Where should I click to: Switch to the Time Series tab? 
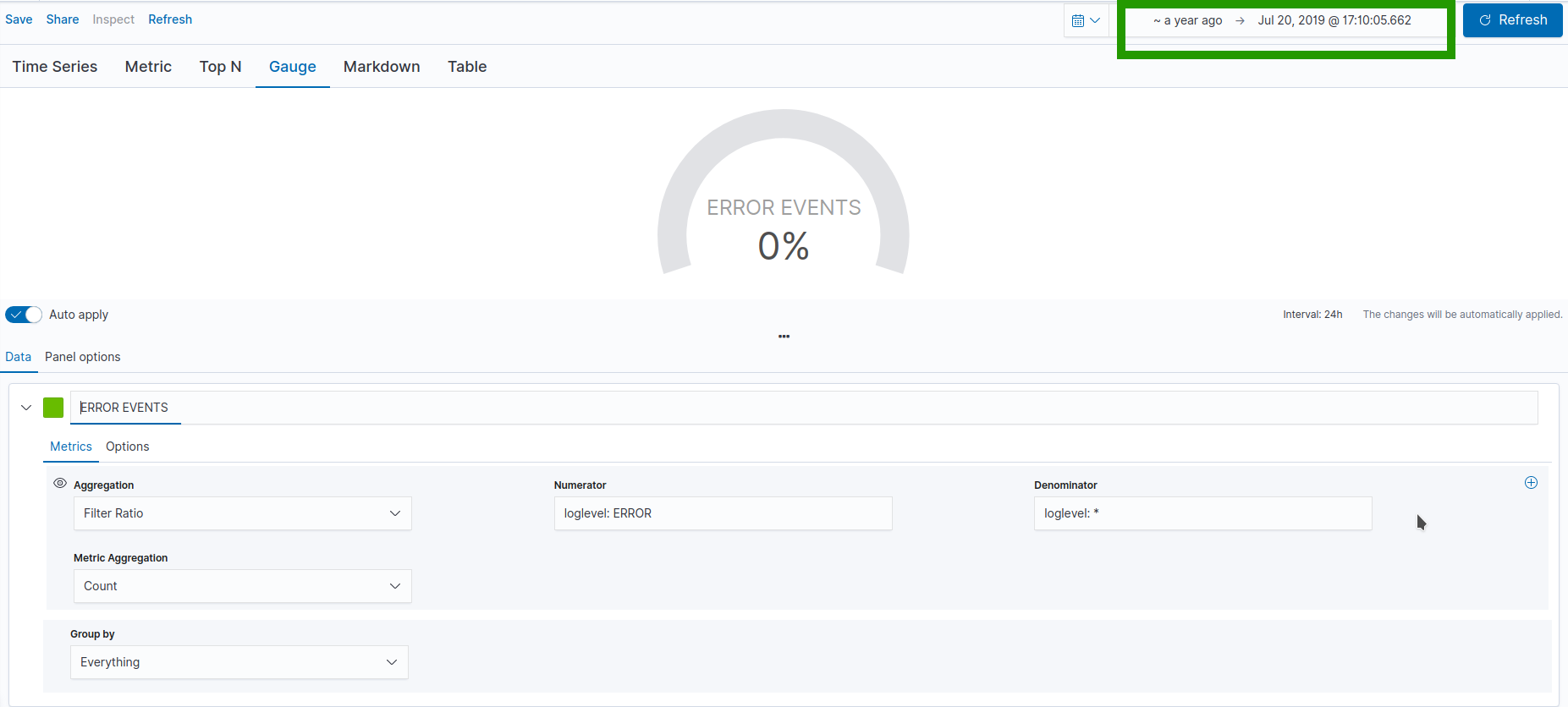(55, 67)
